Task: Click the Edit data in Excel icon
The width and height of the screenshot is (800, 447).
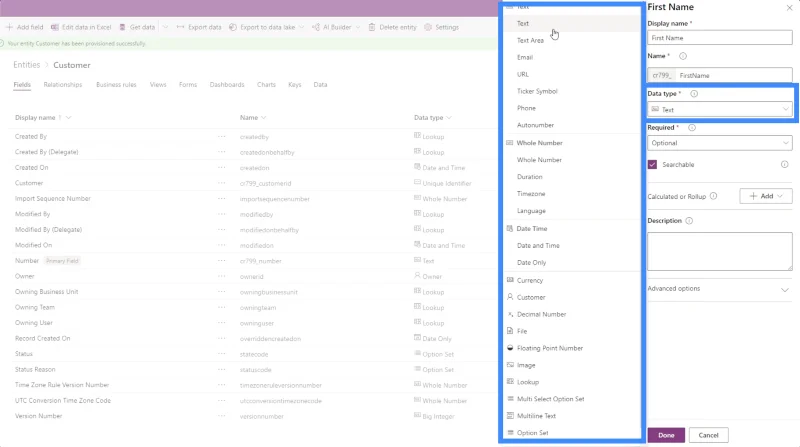Action: click(55, 27)
